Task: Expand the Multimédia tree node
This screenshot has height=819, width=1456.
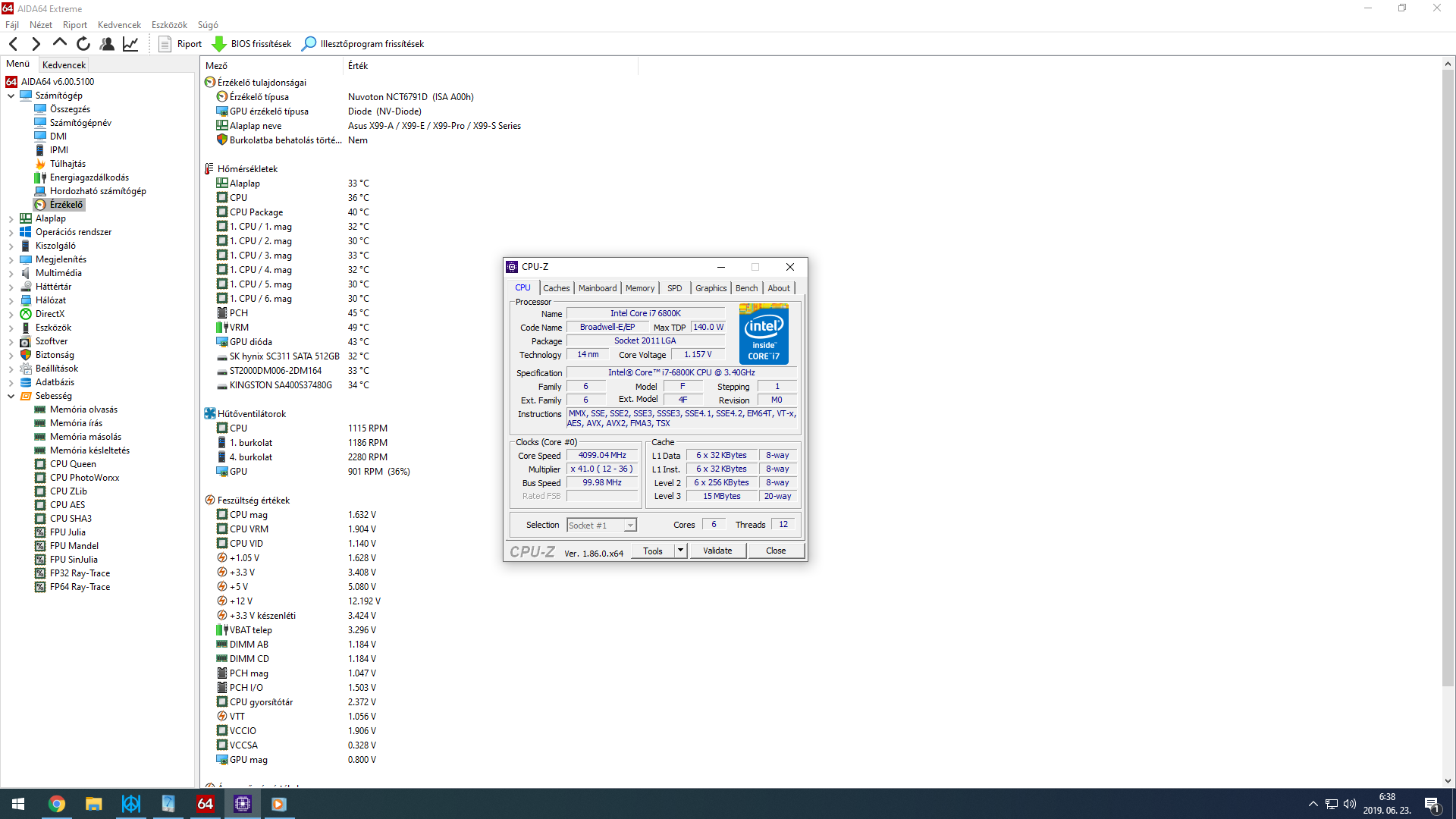Action: [11, 273]
